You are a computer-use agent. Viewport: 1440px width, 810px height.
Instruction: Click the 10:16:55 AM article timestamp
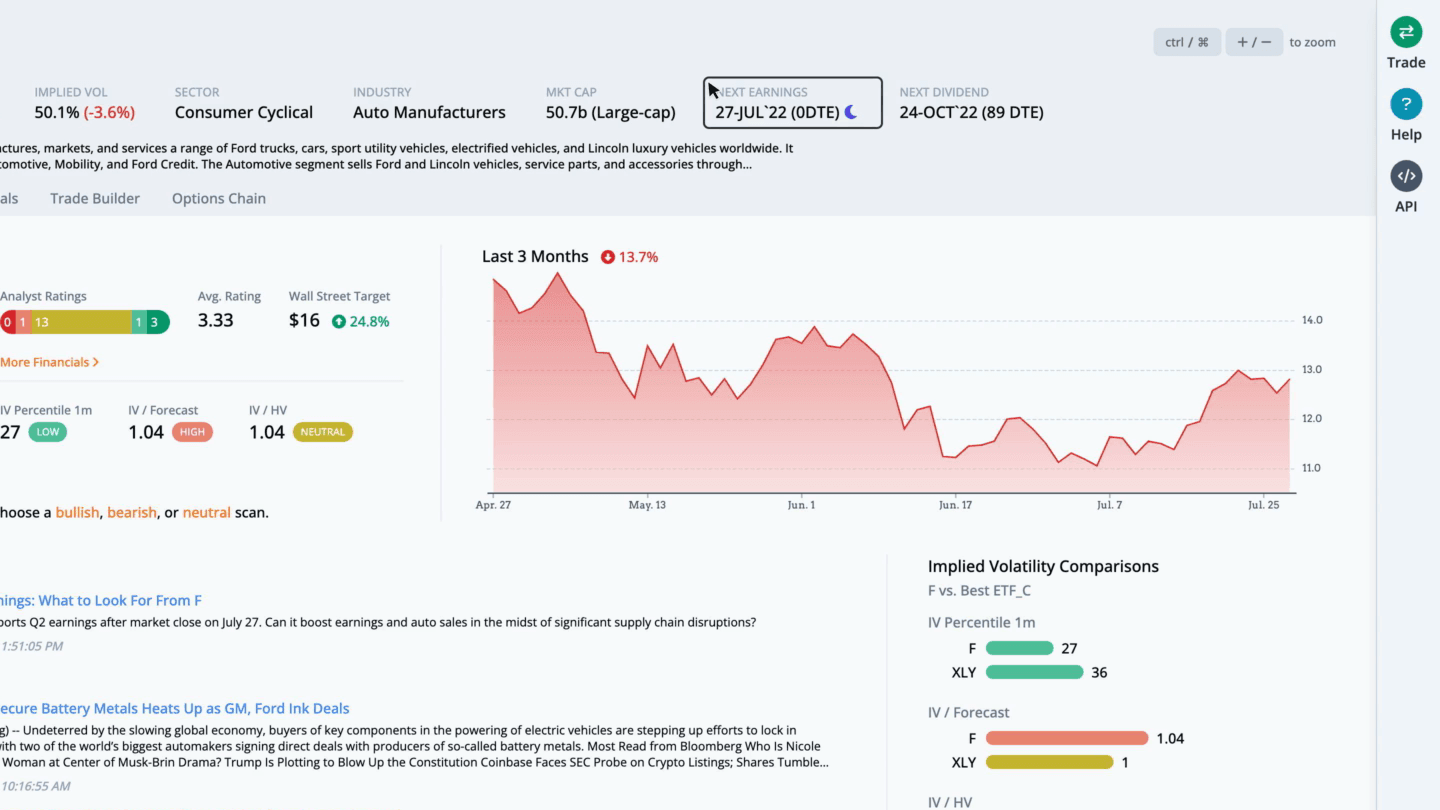[35, 786]
